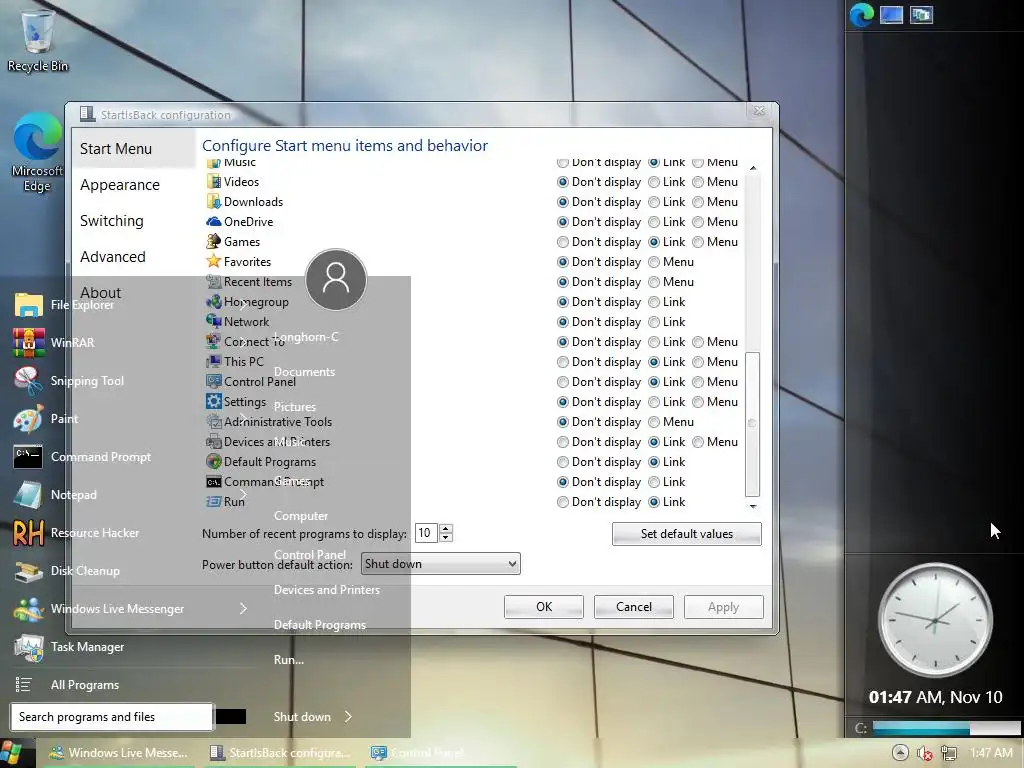1024x768 pixels.
Task: Set OneDrive to Link
Action: click(x=654, y=222)
